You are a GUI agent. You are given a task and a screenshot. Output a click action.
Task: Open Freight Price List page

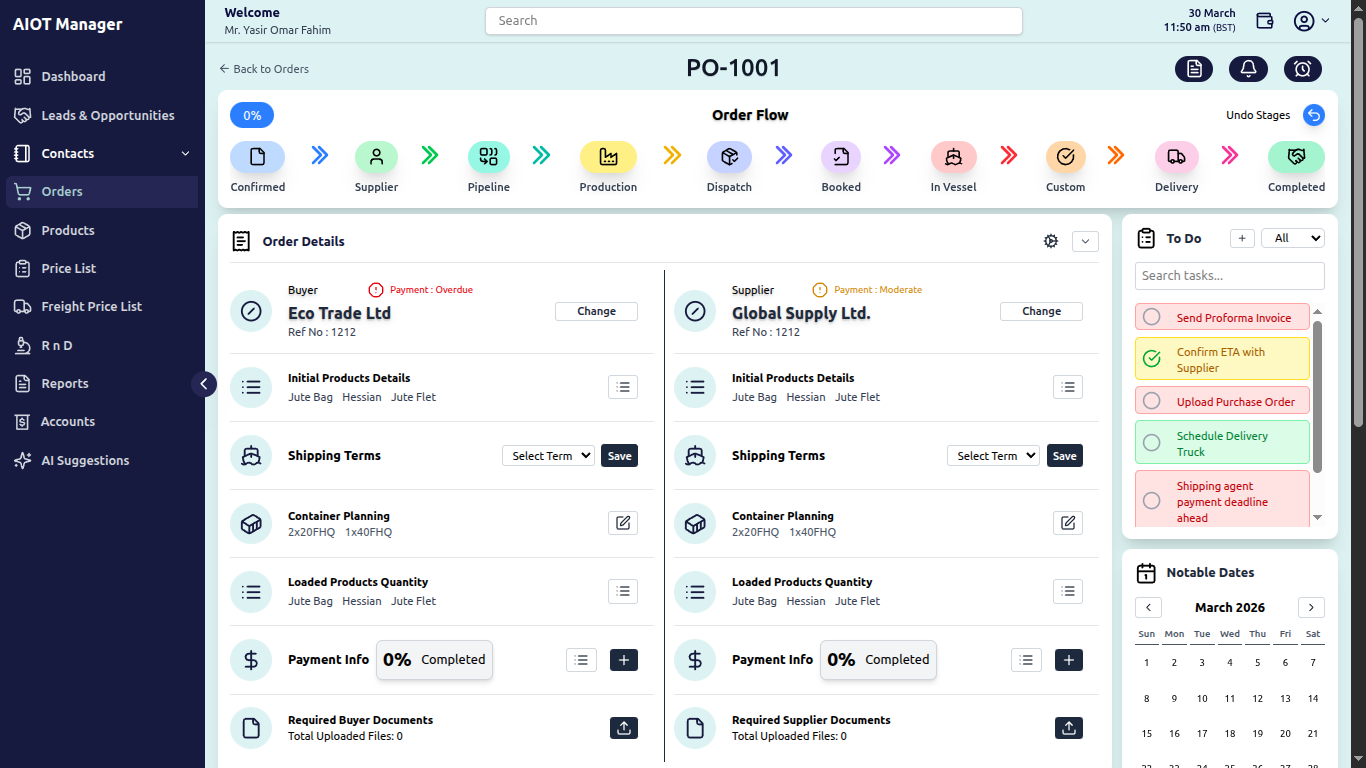tap(102, 307)
